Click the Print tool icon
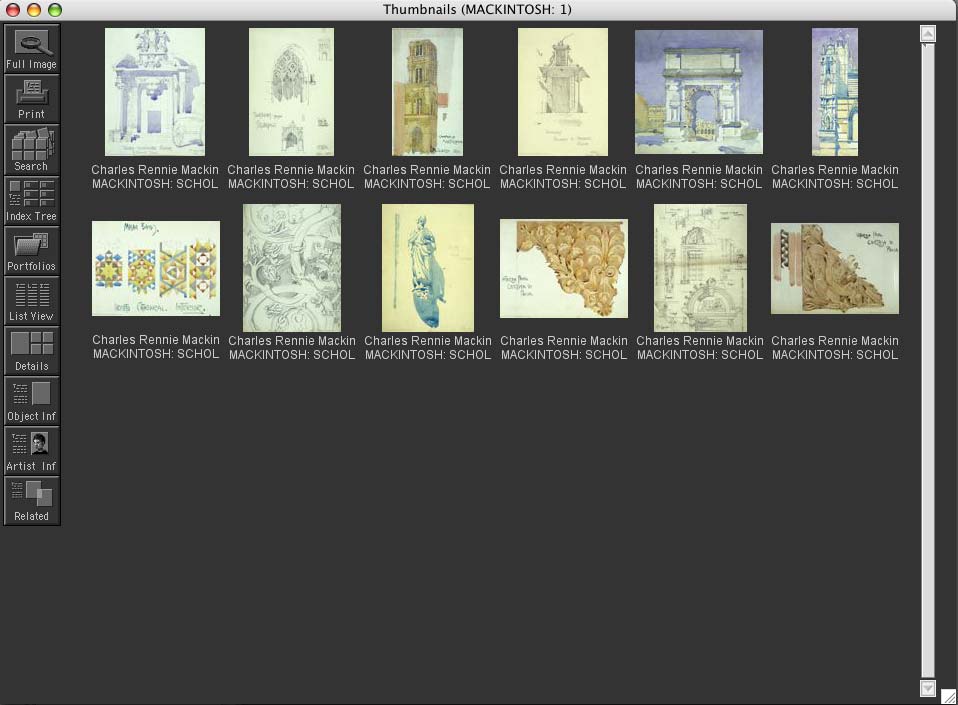Image resolution: width=958 pixels, height=705 pixels. [31, 100]
